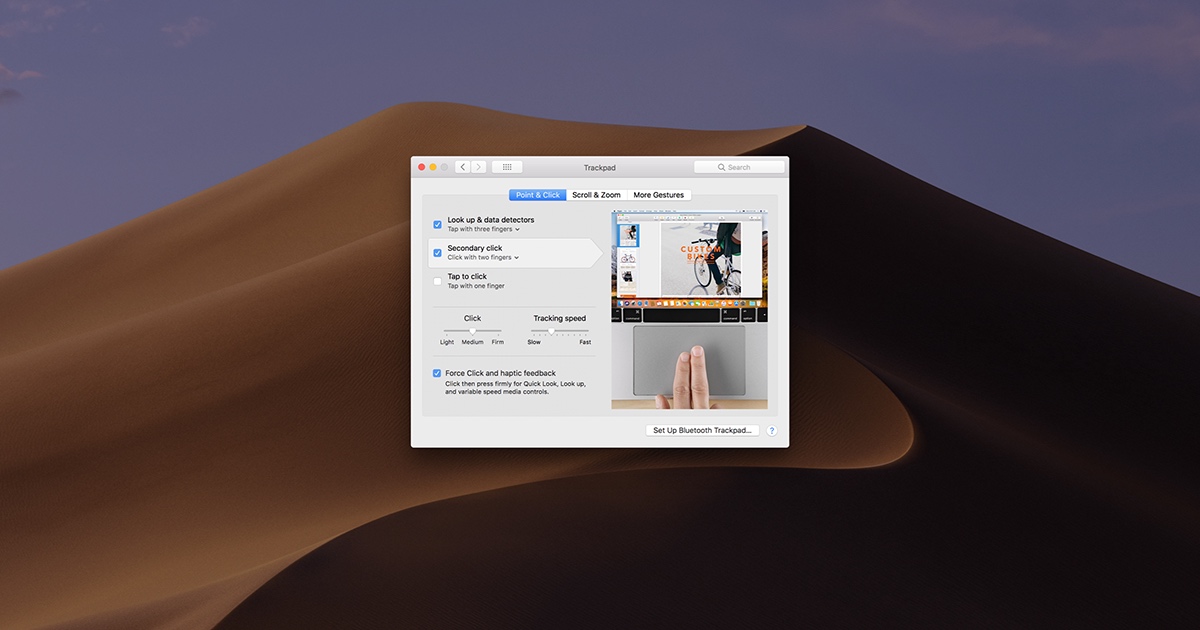Viewport: 1200px width, 630px height.
Task: Expand the Tap with three fingers dropdown
Action: [x=484, y=229]
